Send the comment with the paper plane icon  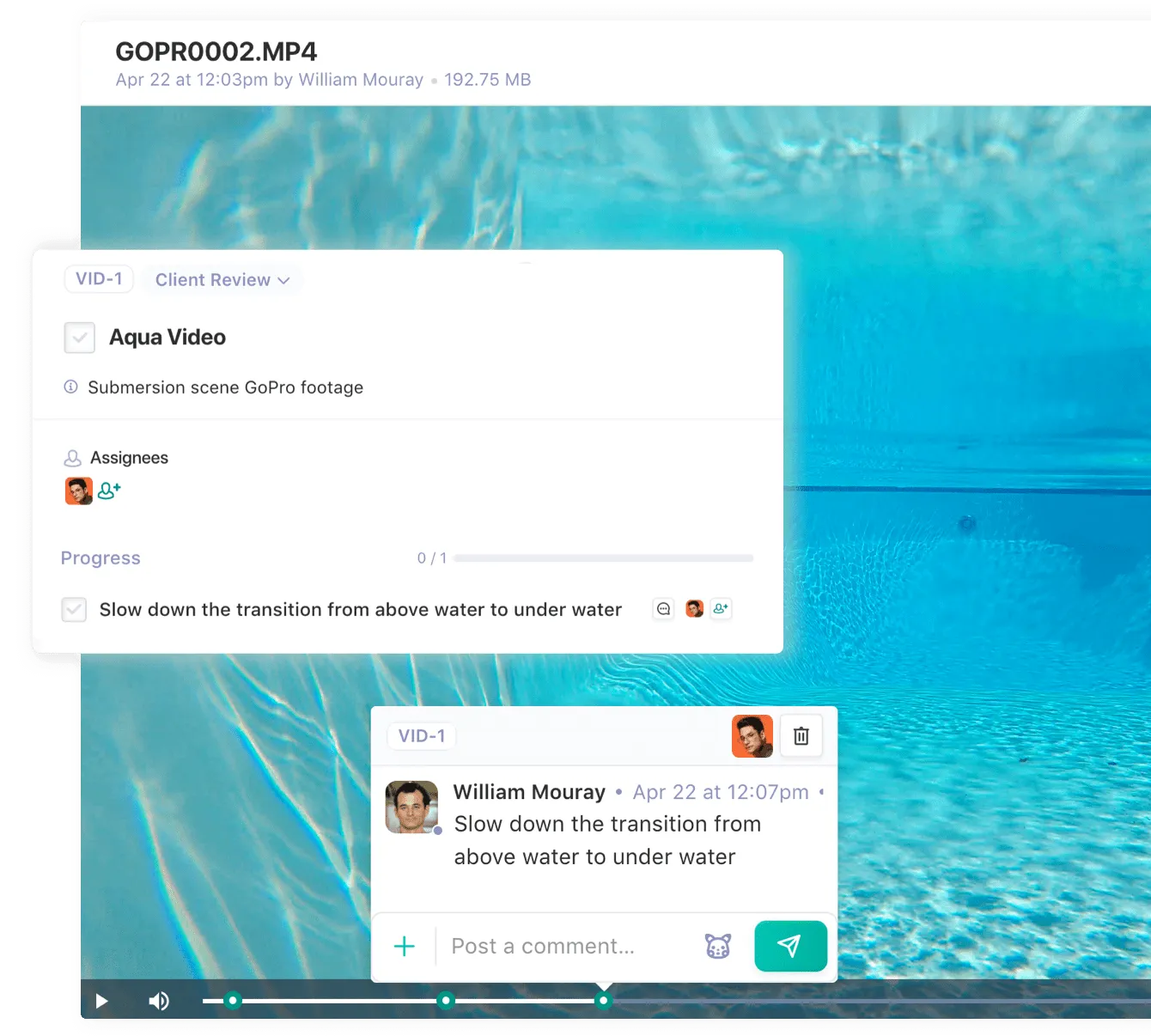point(789,946)
